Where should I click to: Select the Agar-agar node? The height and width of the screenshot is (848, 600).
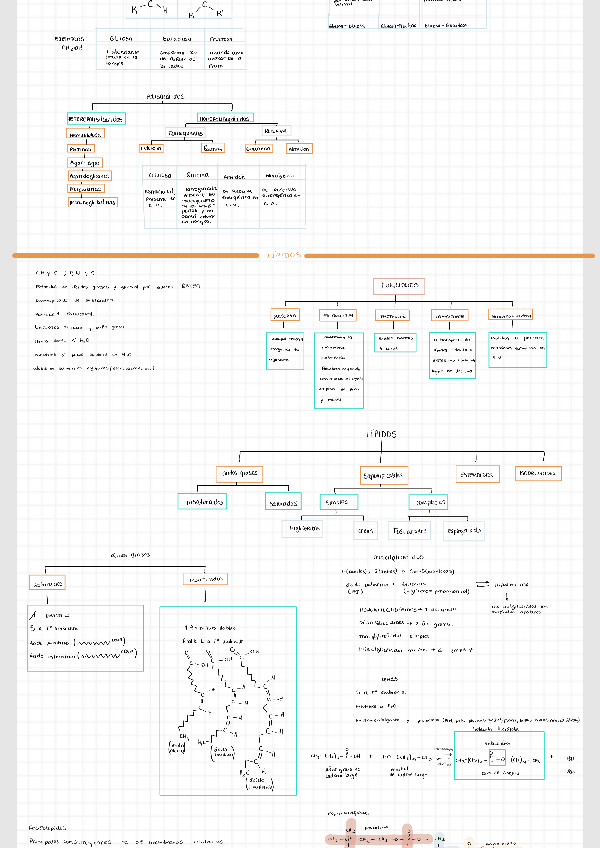coord(85,162)
